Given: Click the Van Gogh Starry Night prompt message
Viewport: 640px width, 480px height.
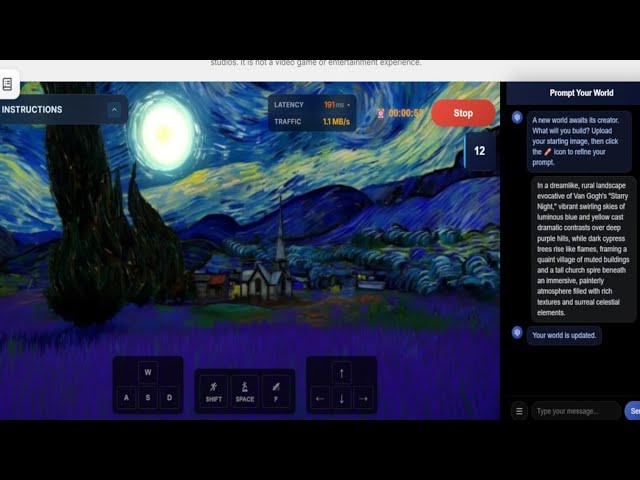Looking at the screenshot, I should (583, 249).
